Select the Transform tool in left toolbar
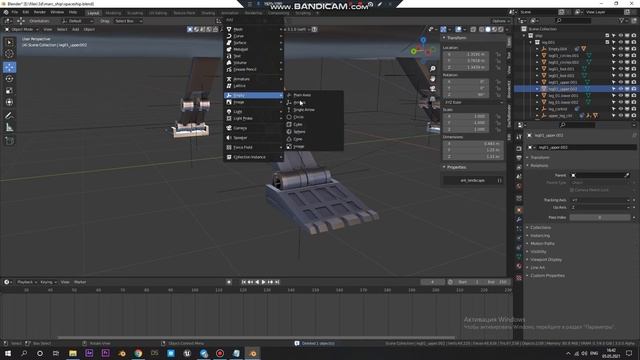The height and width of the screenshot is (360, 640). (9, 102)
